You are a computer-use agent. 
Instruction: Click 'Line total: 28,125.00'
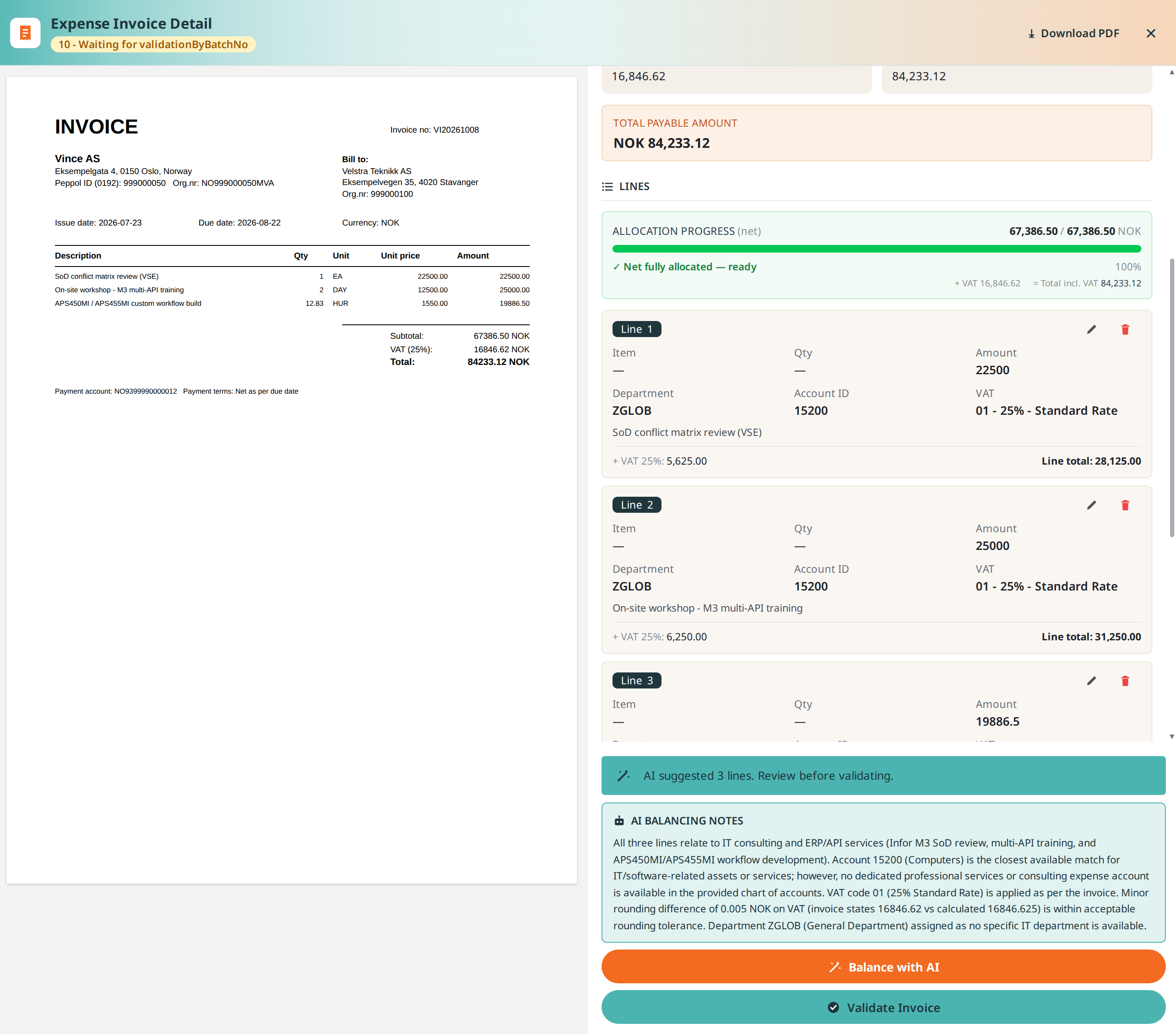point(1092,461)
